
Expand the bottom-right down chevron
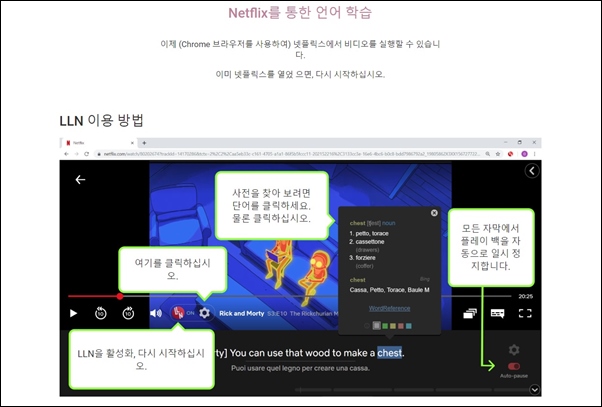[x=534, y=390]
